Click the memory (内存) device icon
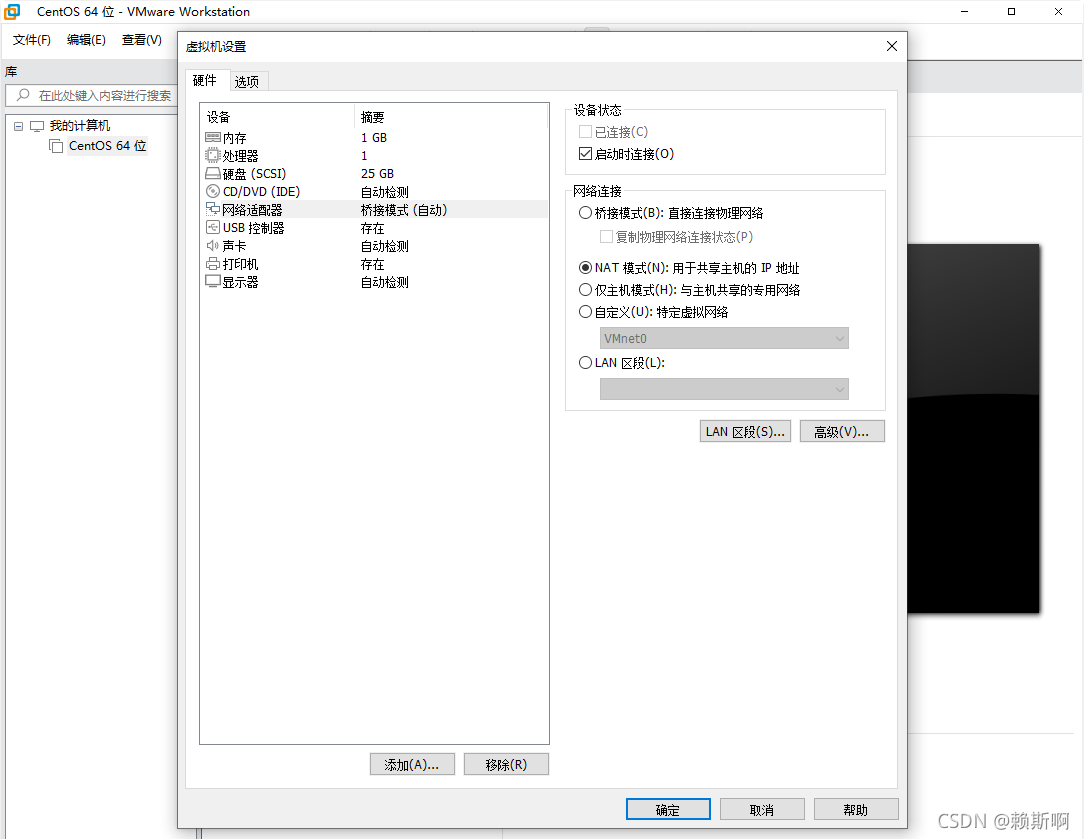 pyautogui.click(x=213, y=138)
